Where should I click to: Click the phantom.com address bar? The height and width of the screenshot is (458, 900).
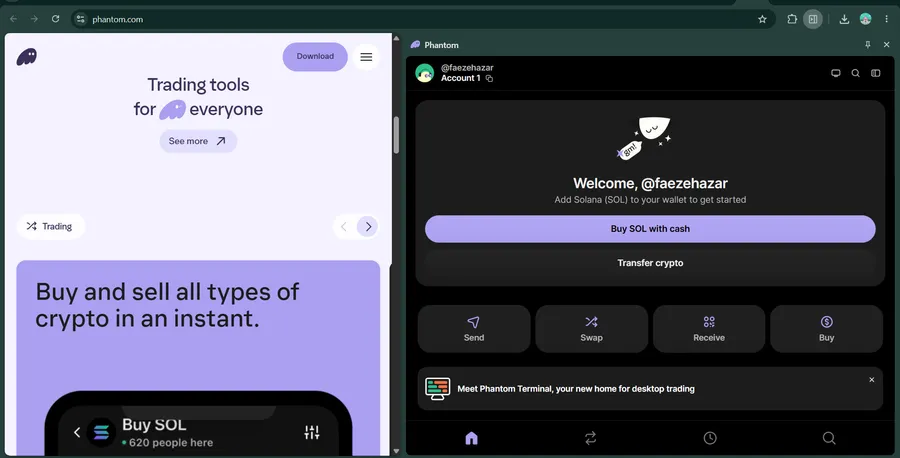point(422,19)
